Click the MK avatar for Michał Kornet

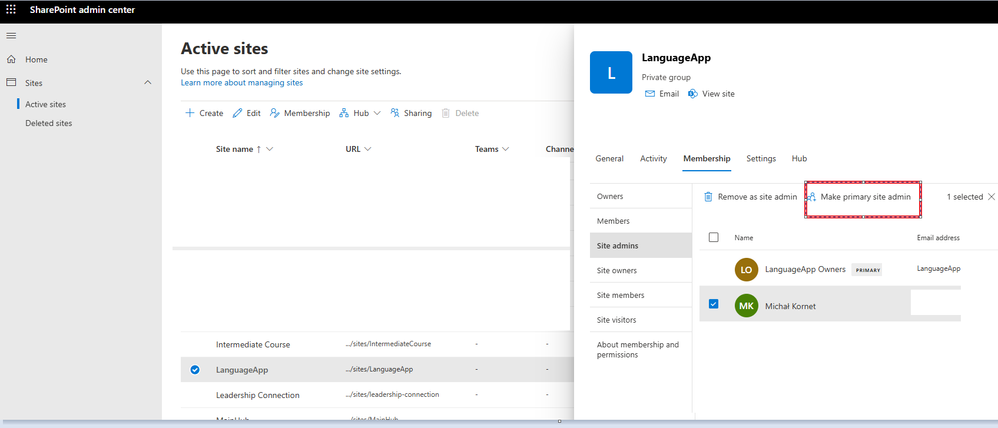click(x=747, y=306)
